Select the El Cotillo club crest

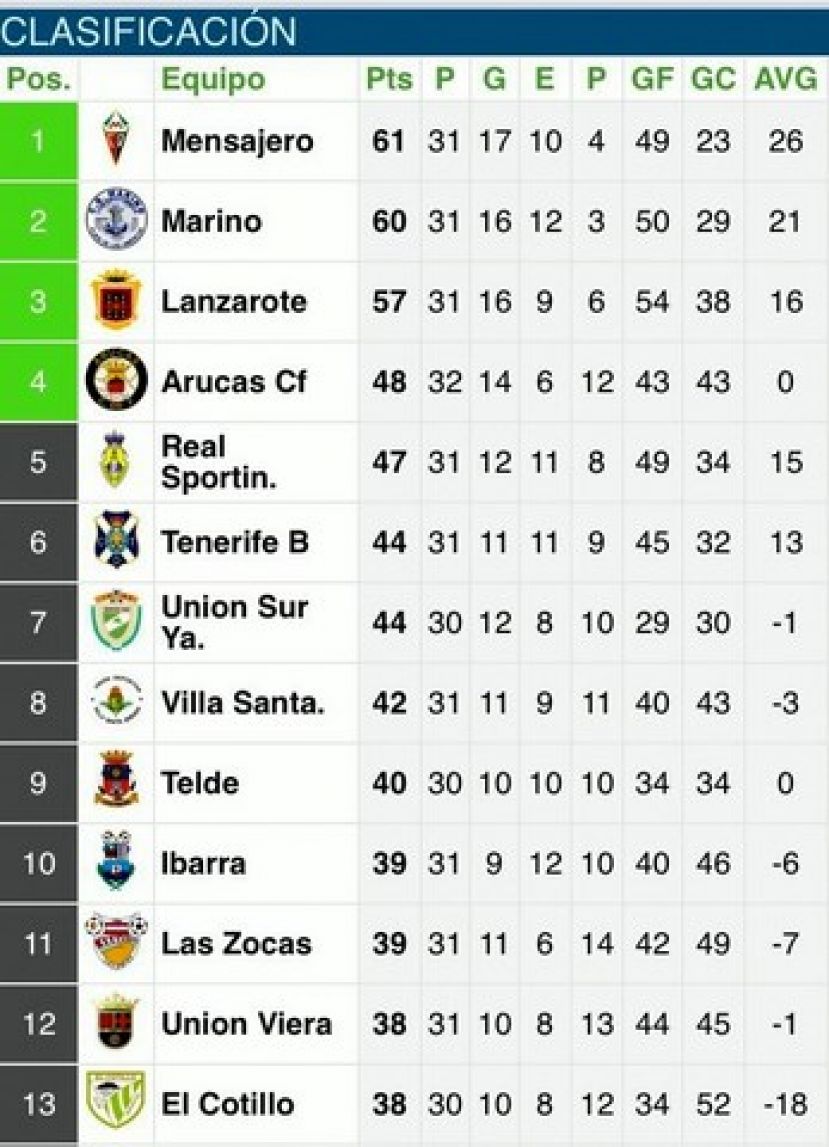pyautogui.click(x=116, y=1102)
